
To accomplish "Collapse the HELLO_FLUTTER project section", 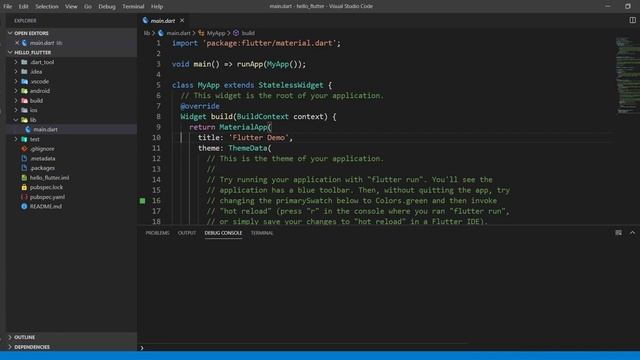I will pos(10,53).
